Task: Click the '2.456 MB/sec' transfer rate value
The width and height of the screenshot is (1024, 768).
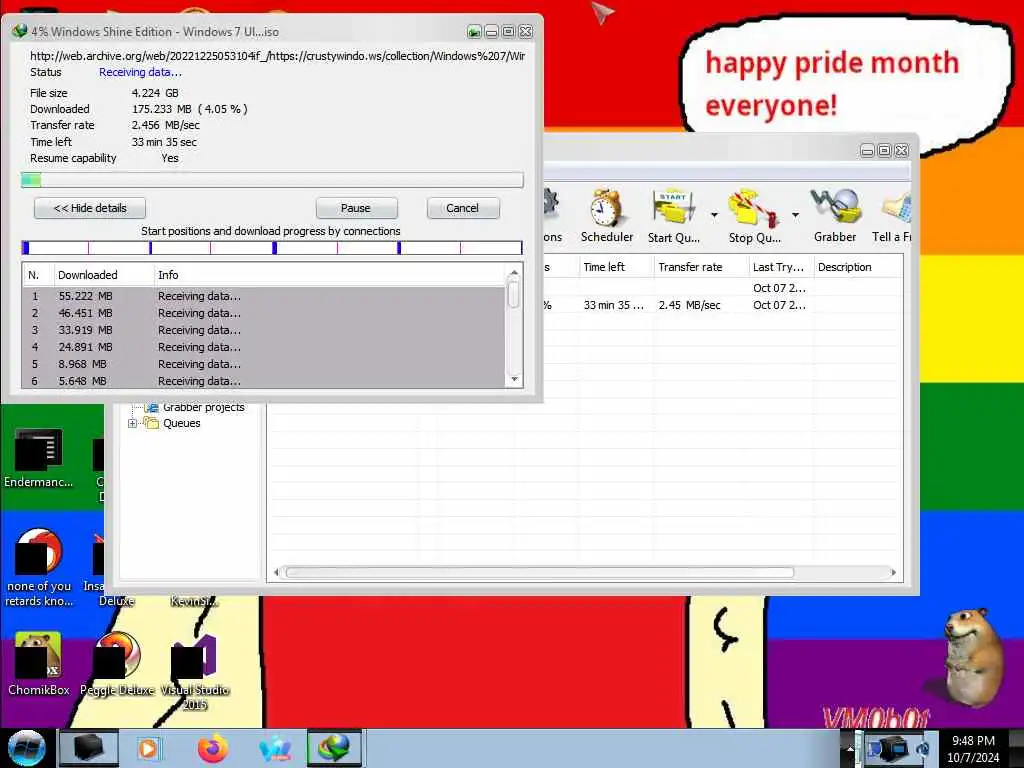Action: (x=166, y=125)
